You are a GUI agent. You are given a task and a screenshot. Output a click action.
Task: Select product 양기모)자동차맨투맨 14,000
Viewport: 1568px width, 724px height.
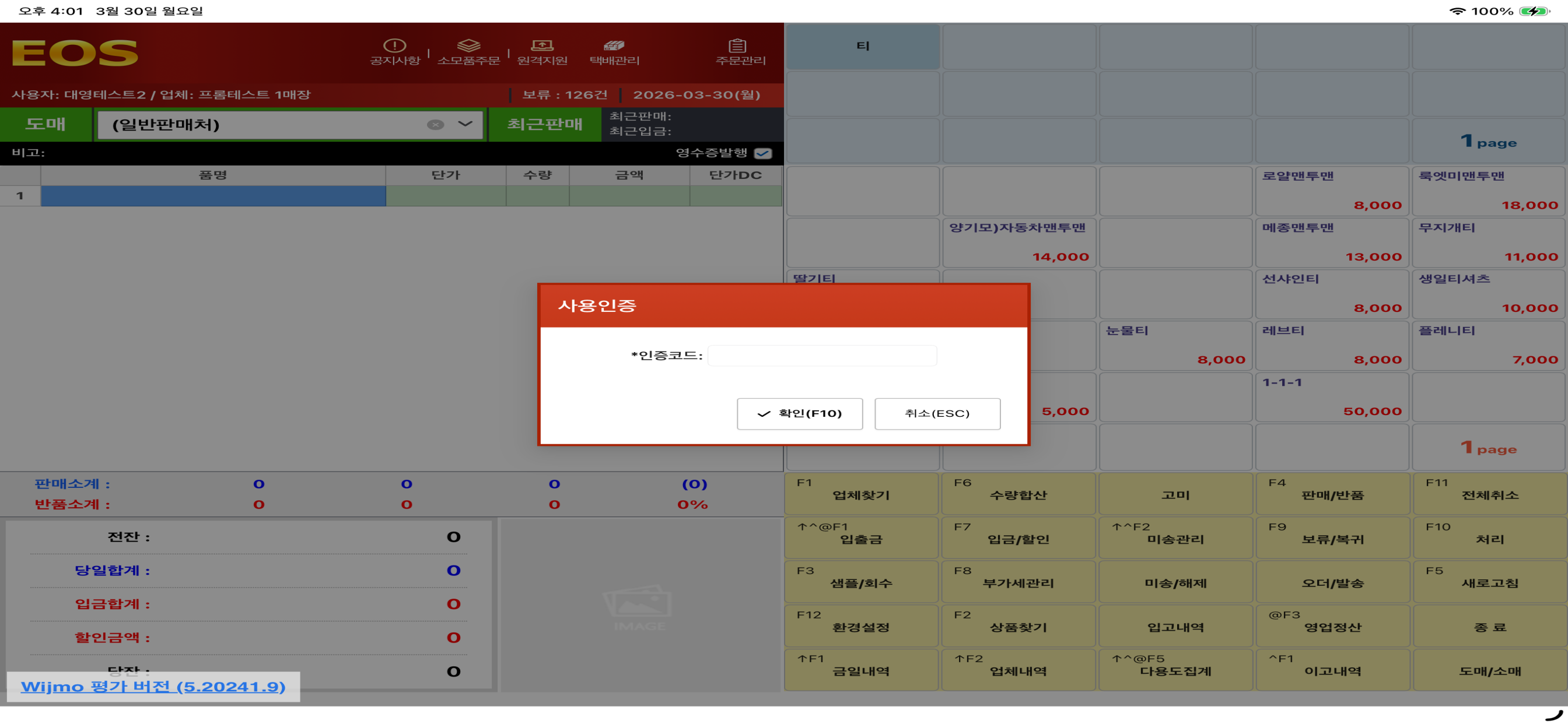pos(1019,242)
